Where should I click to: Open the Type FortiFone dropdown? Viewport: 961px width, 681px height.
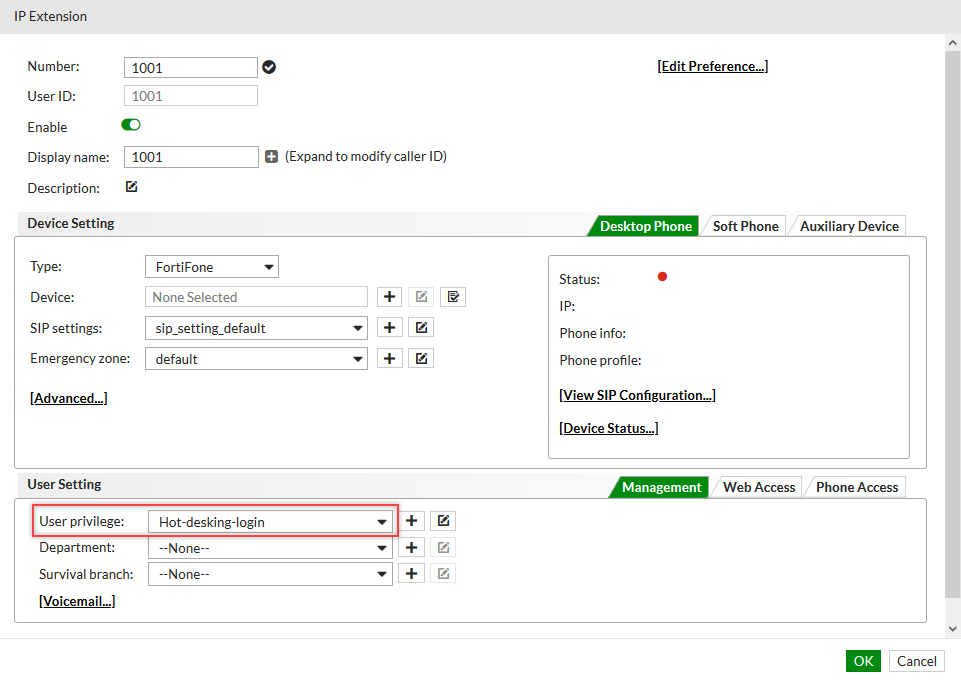click(x=212, y=267)
